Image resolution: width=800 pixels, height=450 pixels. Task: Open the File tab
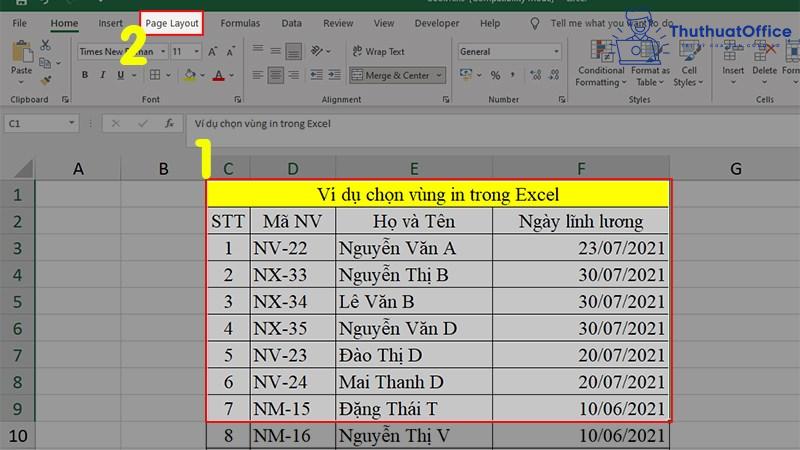19,23
